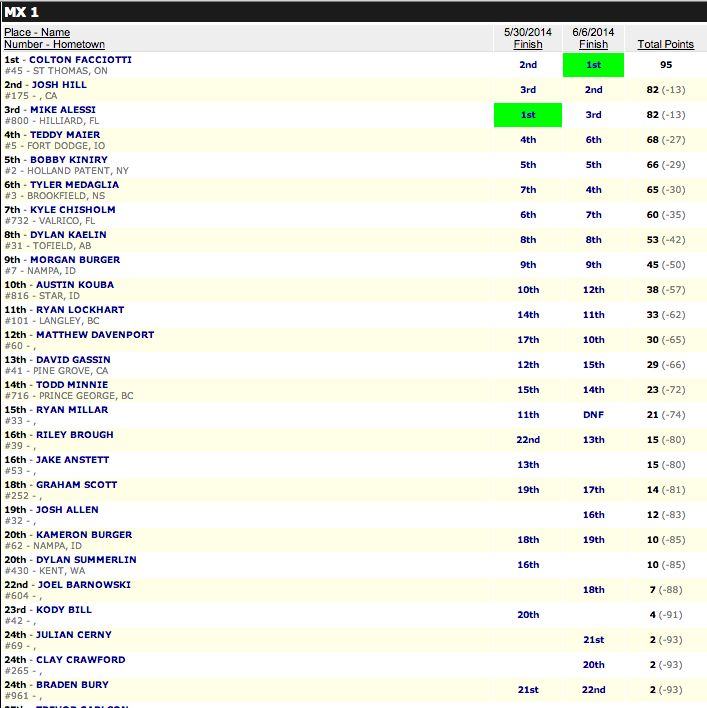Open the 6/6/2014 Finish column header
The width and height of the screenshot is (707, 708).
point(593,38)
